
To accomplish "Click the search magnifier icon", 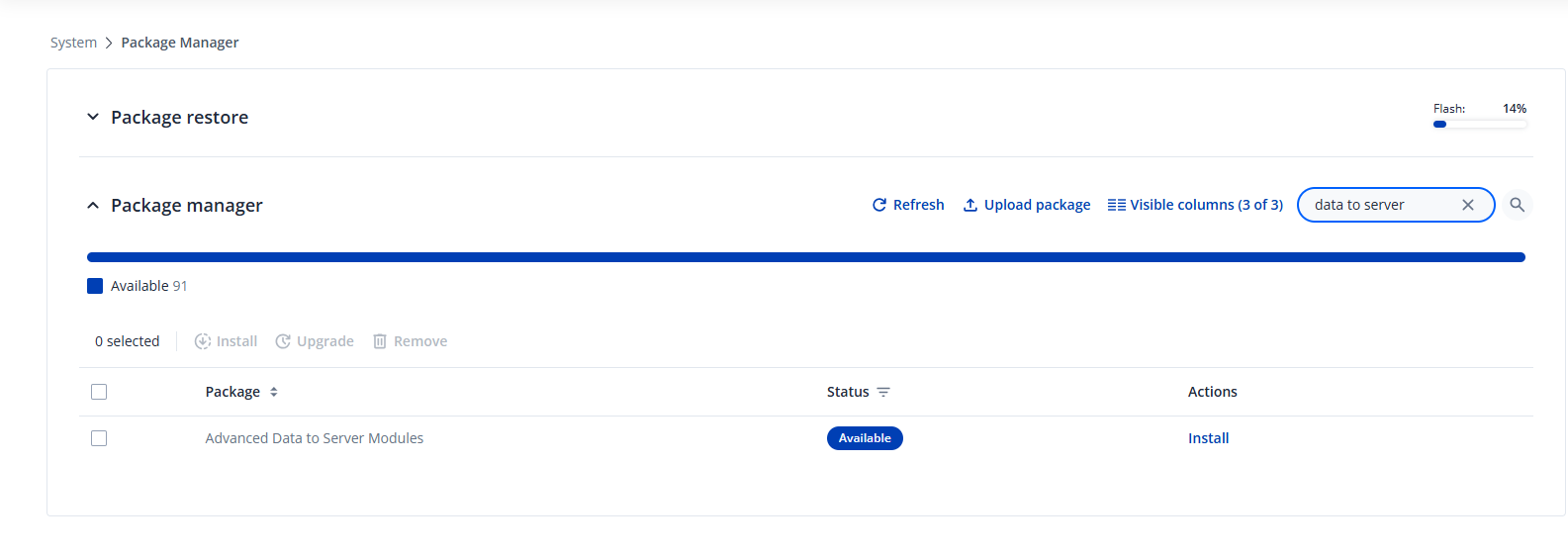I will click(1517, 205).
